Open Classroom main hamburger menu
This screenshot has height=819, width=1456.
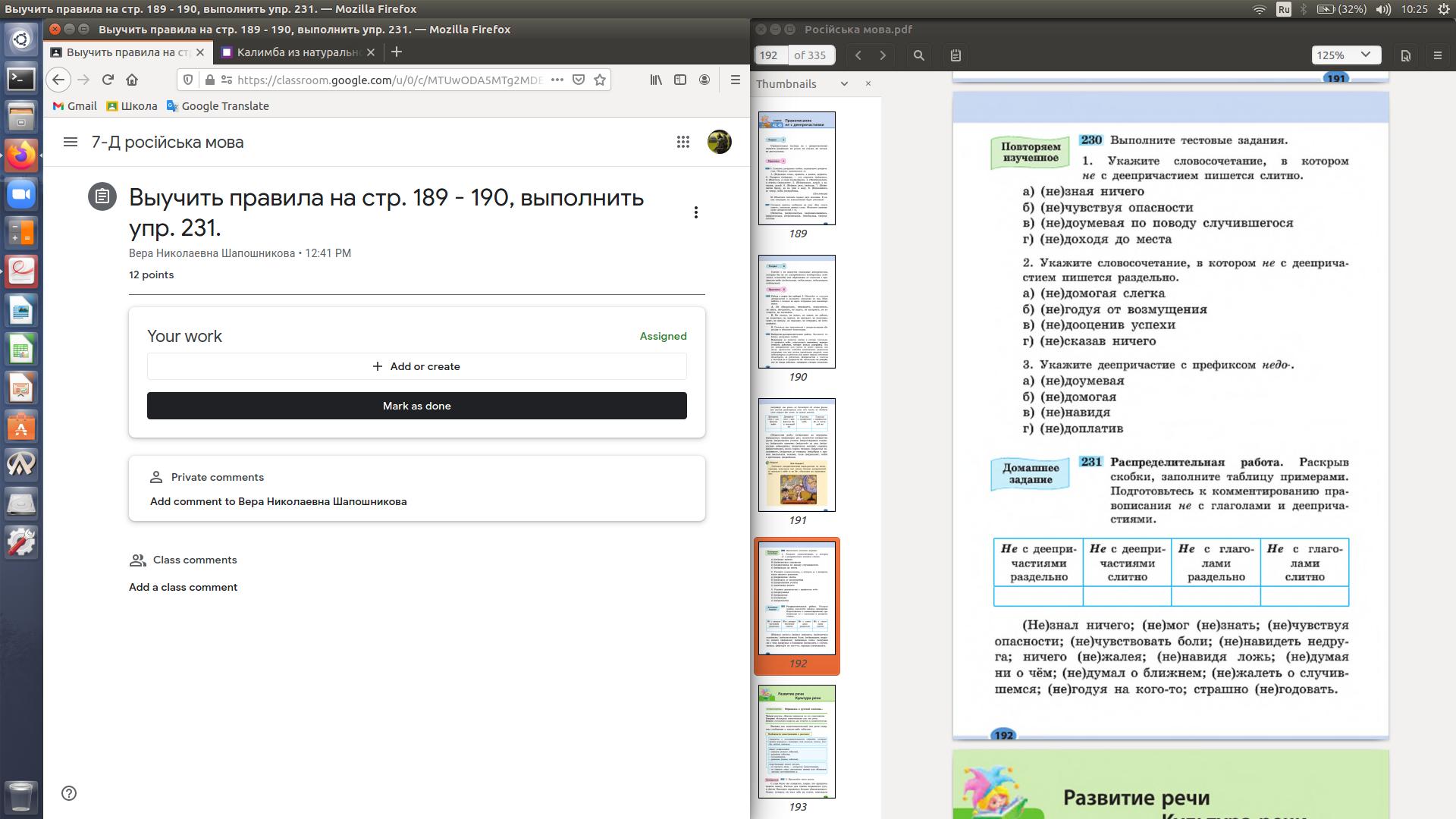[71, 142]
